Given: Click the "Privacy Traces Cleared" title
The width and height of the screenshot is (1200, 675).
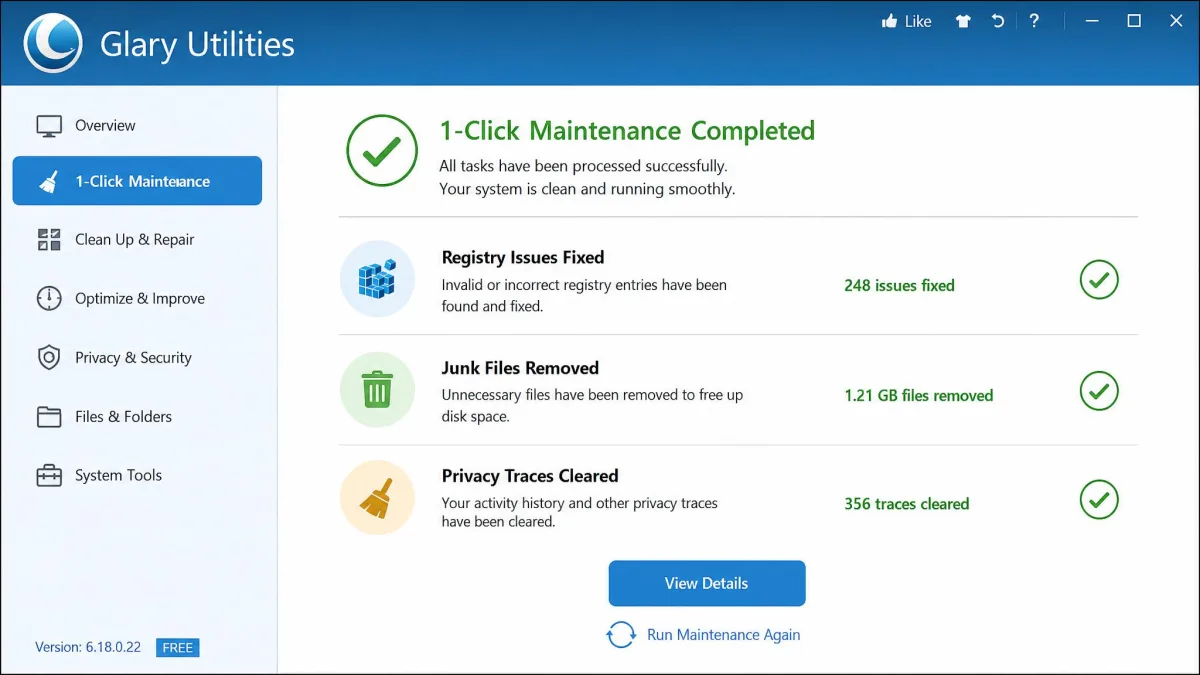Looking at the screenshot, I should 530,476.
